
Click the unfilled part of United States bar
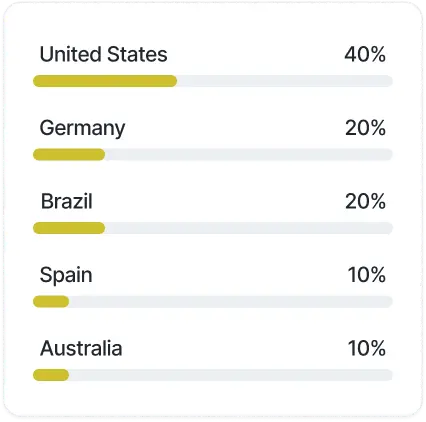pos(285,81)
